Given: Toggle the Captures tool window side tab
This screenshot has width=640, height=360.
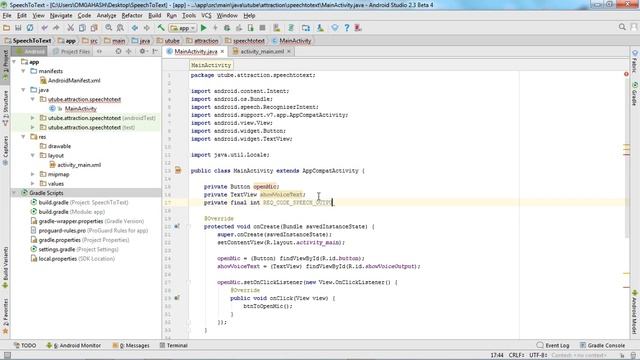Looking at the screenshot, I should pos(5,150).
